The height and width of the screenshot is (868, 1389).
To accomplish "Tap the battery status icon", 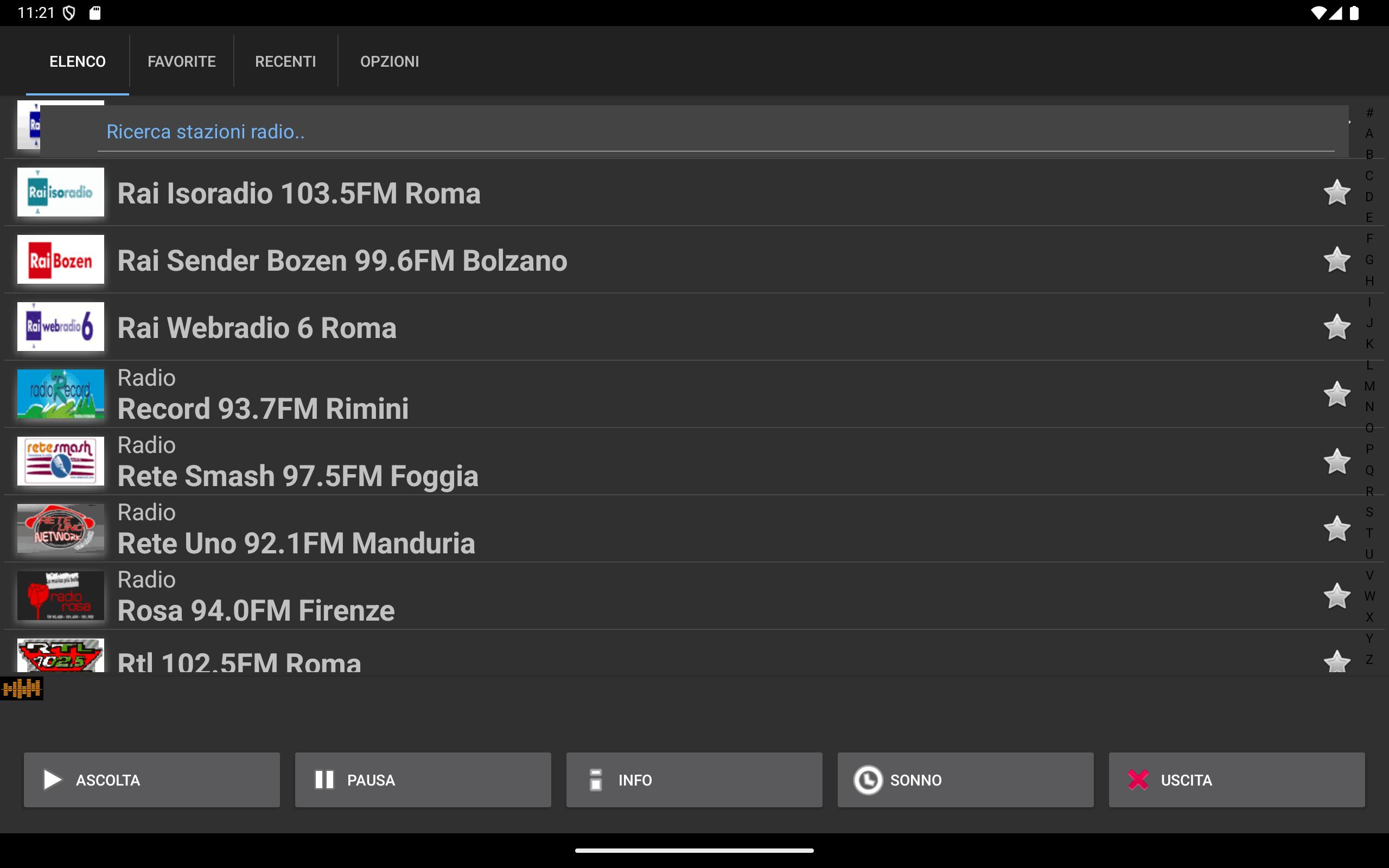I will [x=1354, y=12].
